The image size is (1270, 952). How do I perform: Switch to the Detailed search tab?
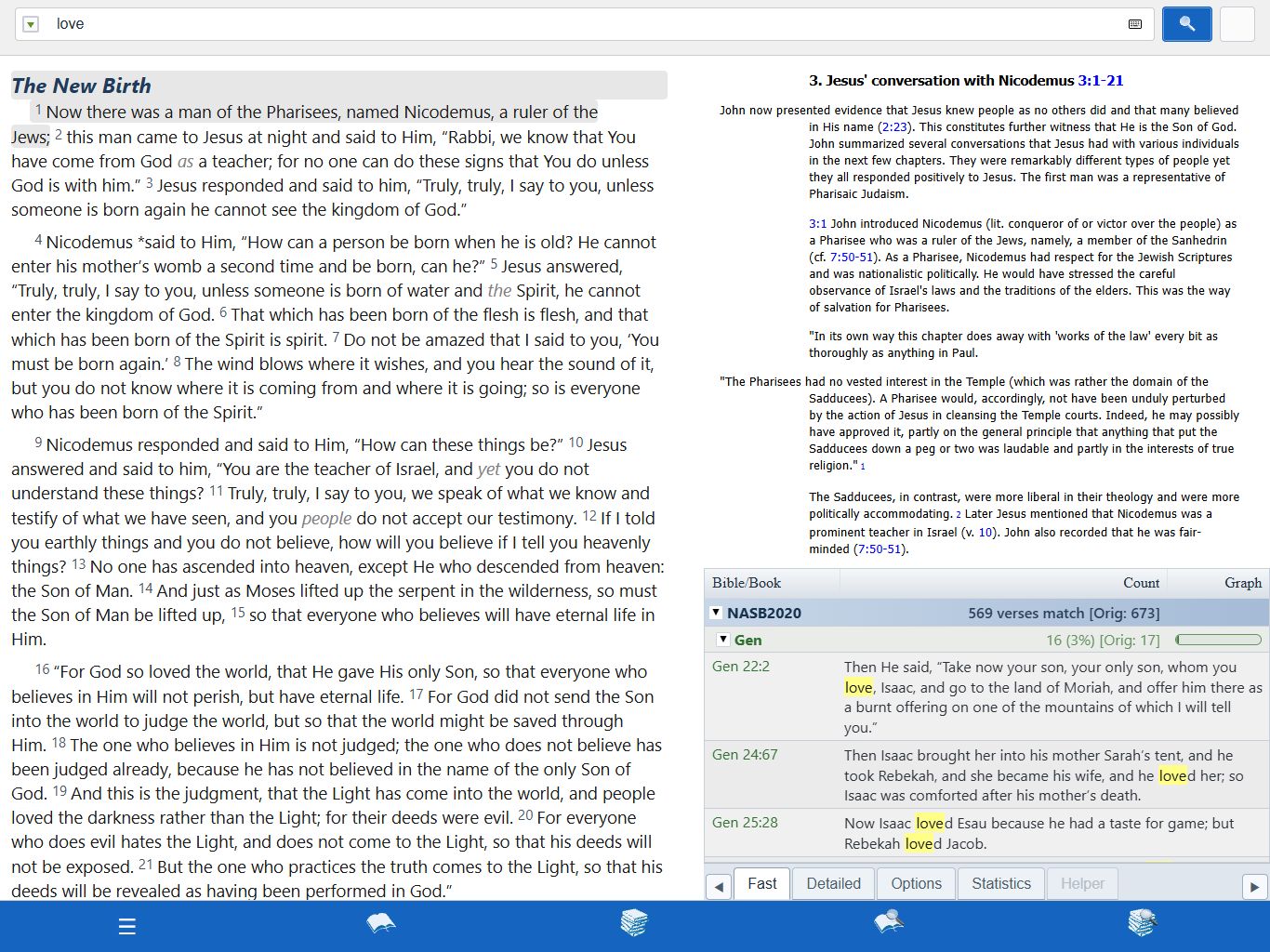pos(834,883)
